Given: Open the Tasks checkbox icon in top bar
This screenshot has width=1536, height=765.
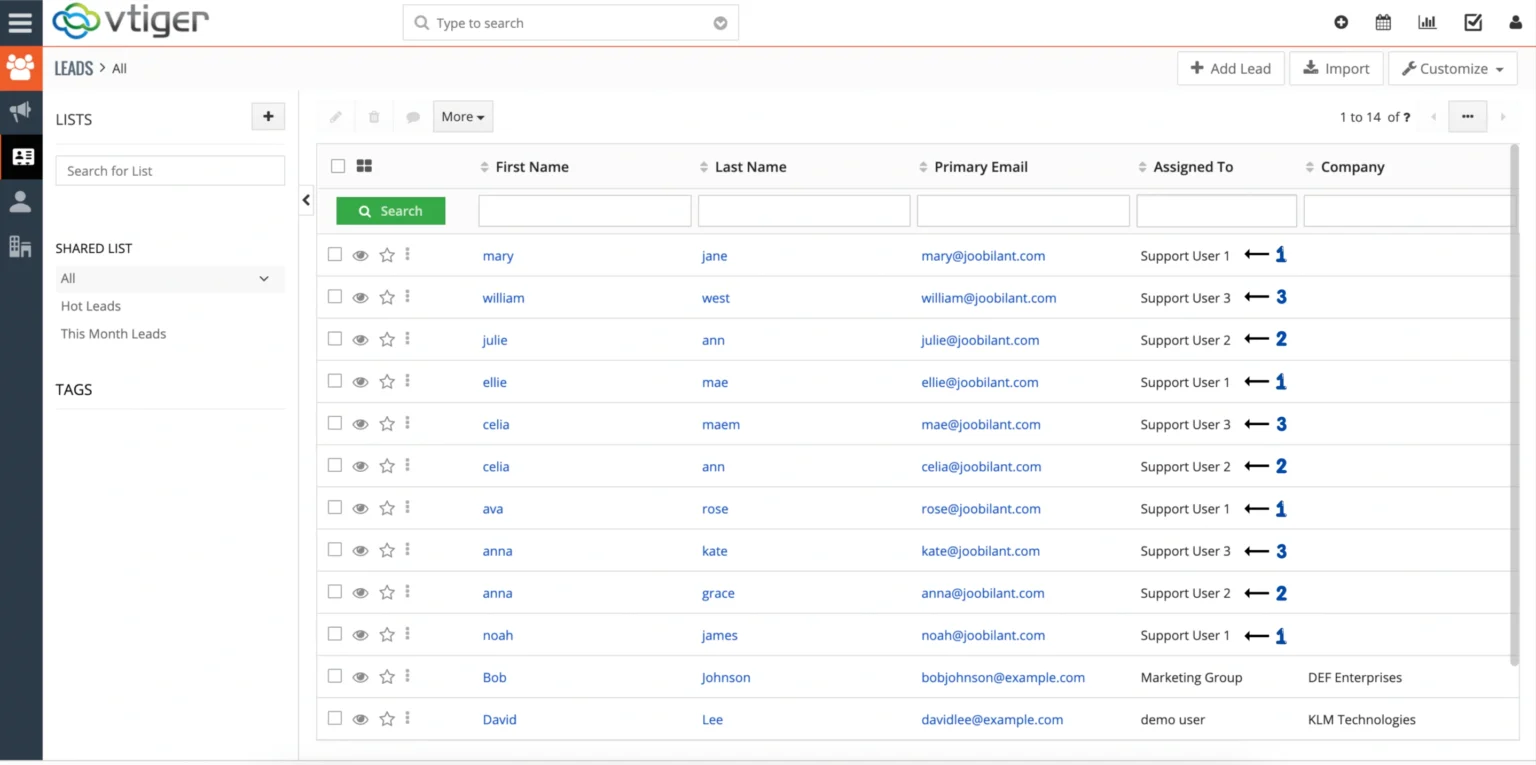Looking at the screenshot, I should (x=1472, y=22).
